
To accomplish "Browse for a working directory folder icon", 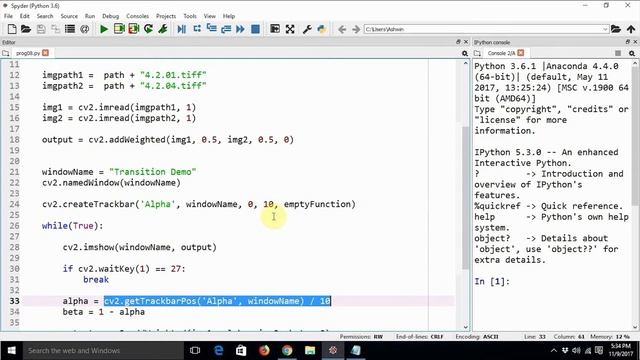I will (x=616, y=29).
